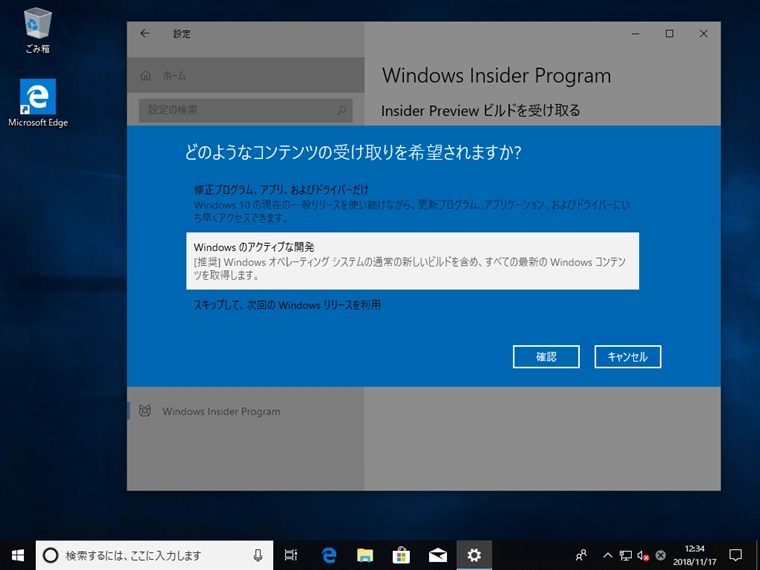Click the 設定の検索 search field
This screenshot has height=570, width=760.
245,110
